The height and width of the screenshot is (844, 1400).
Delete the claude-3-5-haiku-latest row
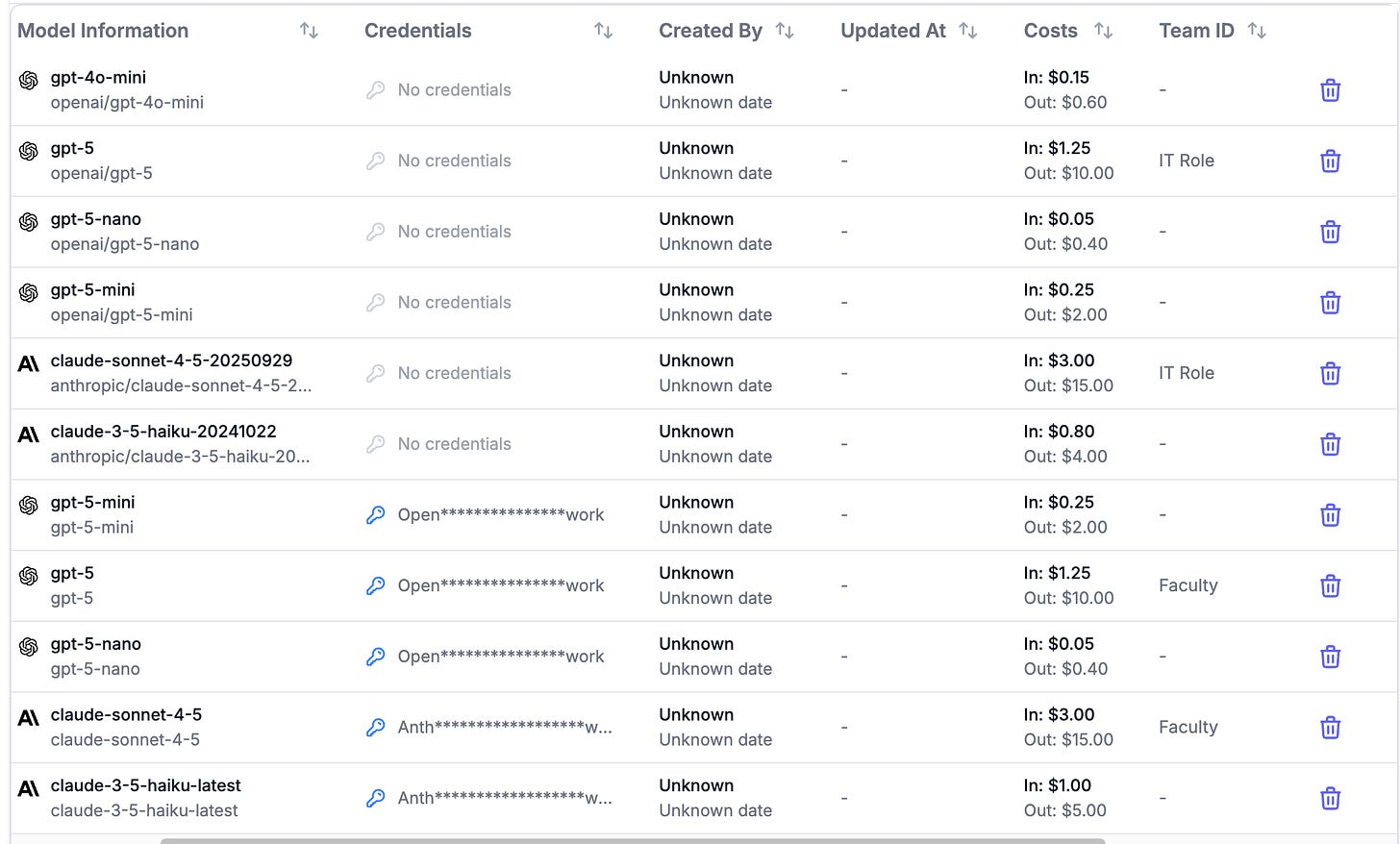[x=1330, y=799]
